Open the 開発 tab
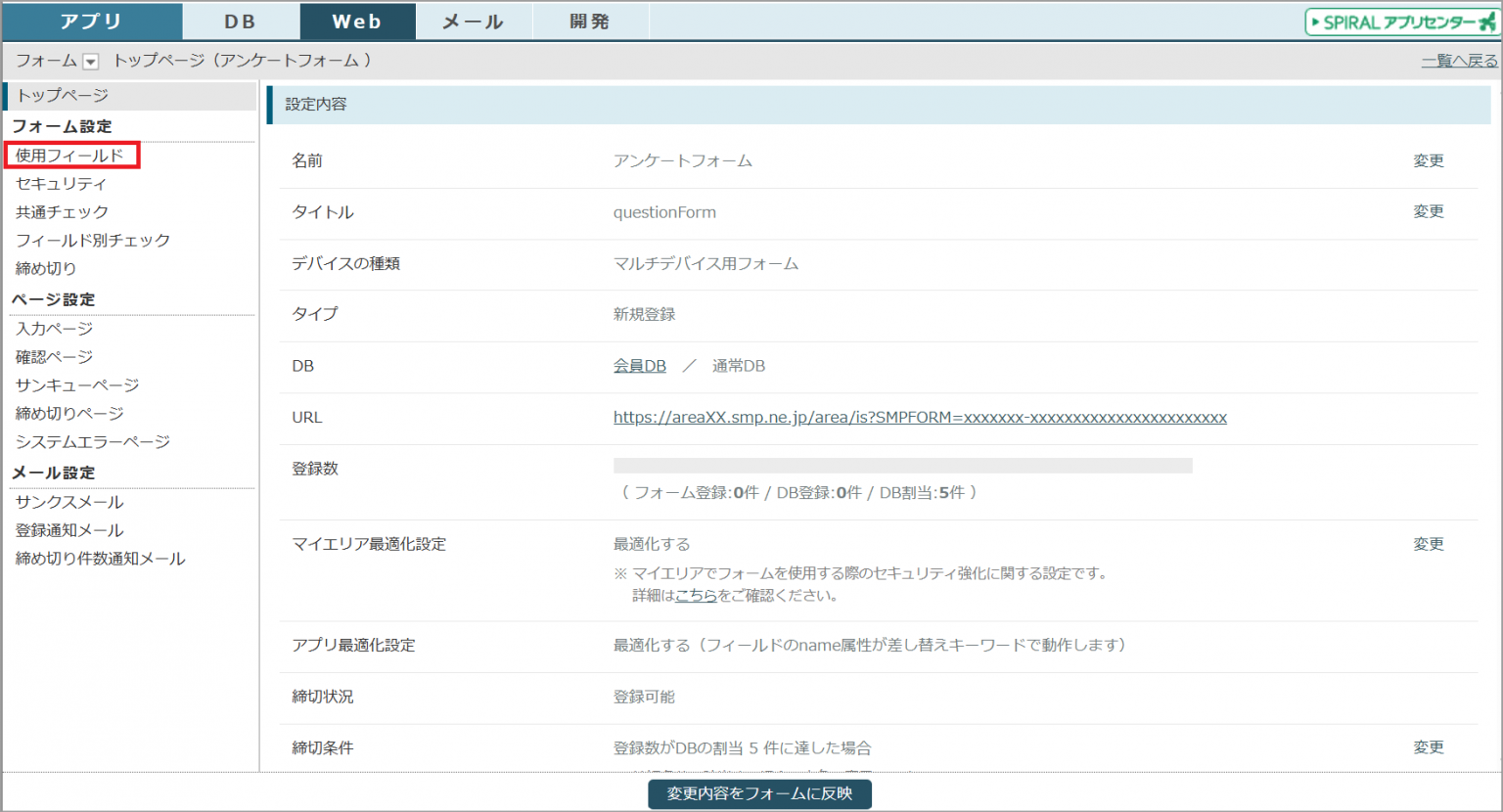 click(x=590, y=22)
